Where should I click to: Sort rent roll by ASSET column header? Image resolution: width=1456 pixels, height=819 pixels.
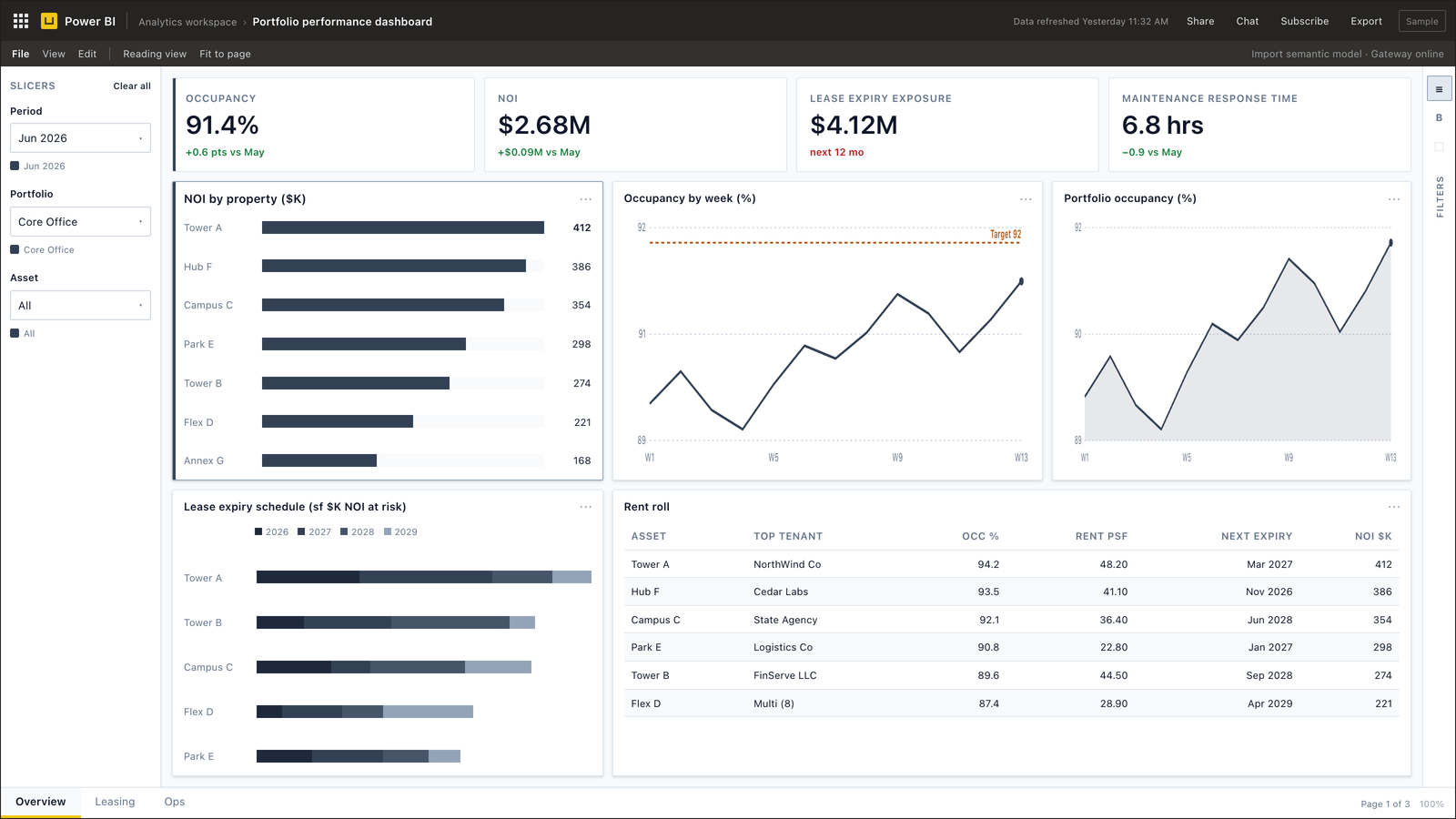pos(649,536)
